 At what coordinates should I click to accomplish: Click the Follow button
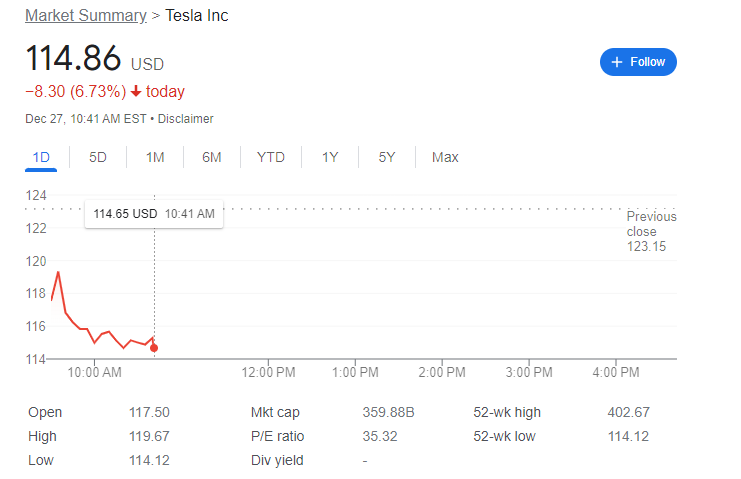(x=638, y=62)
